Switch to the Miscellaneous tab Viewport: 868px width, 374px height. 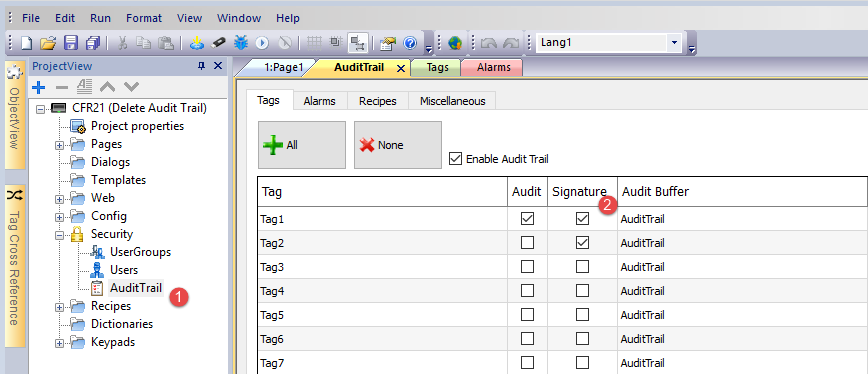(452, 101)
